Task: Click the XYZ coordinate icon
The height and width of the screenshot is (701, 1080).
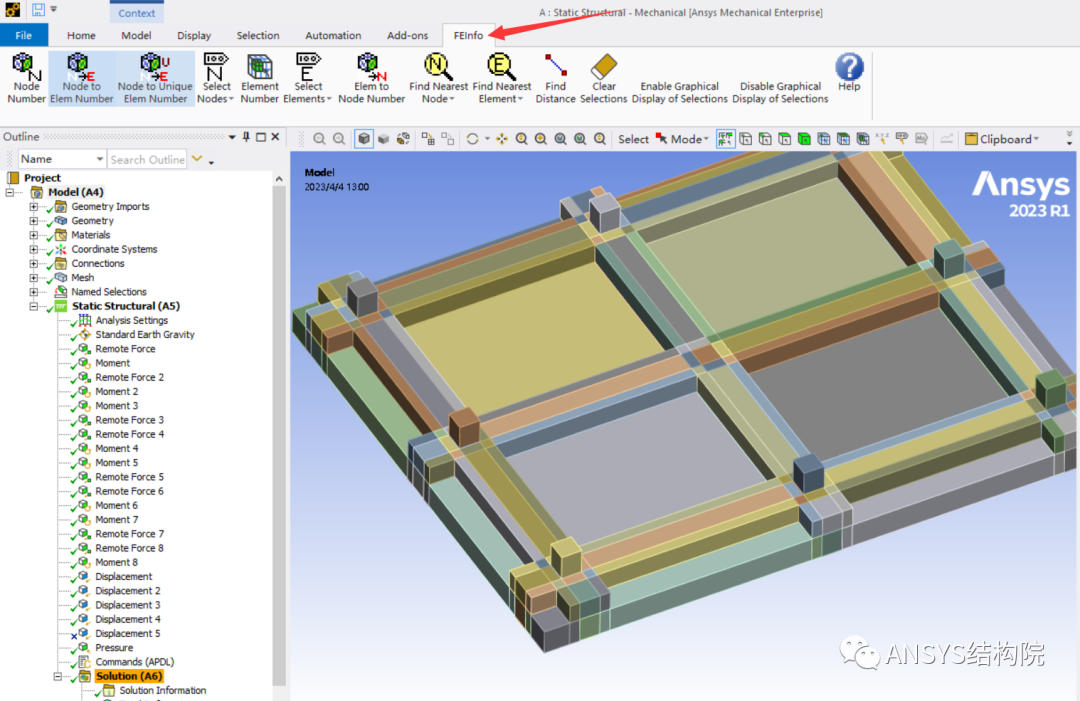Action: 882,139
